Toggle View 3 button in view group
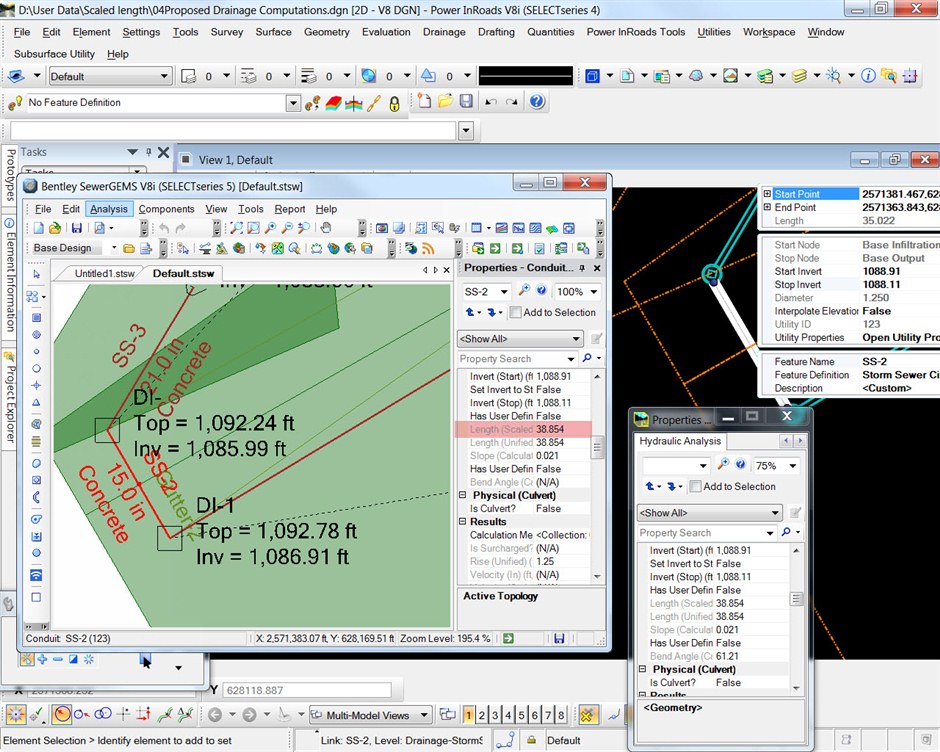 495,715
